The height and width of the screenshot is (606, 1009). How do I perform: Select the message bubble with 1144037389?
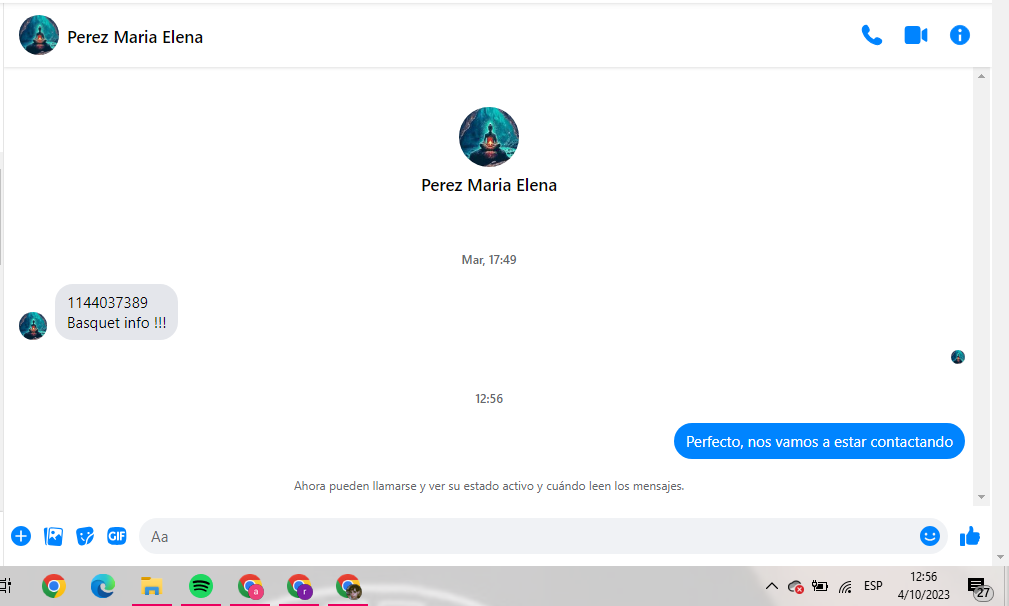tap(116, 312)
